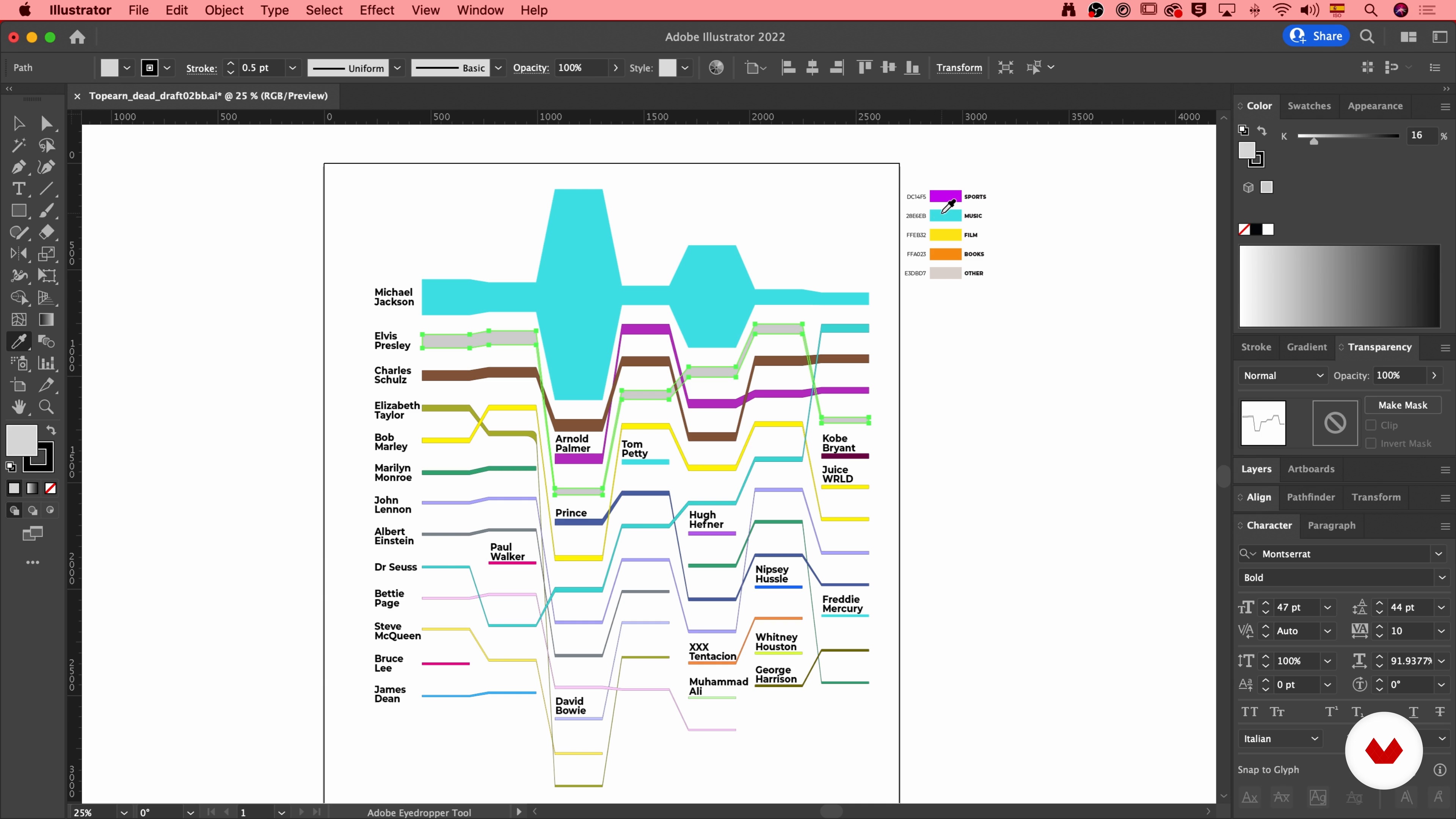1456x819 pixels.
Task: Open the Italian language dropdown
Action: [1281, 739]
